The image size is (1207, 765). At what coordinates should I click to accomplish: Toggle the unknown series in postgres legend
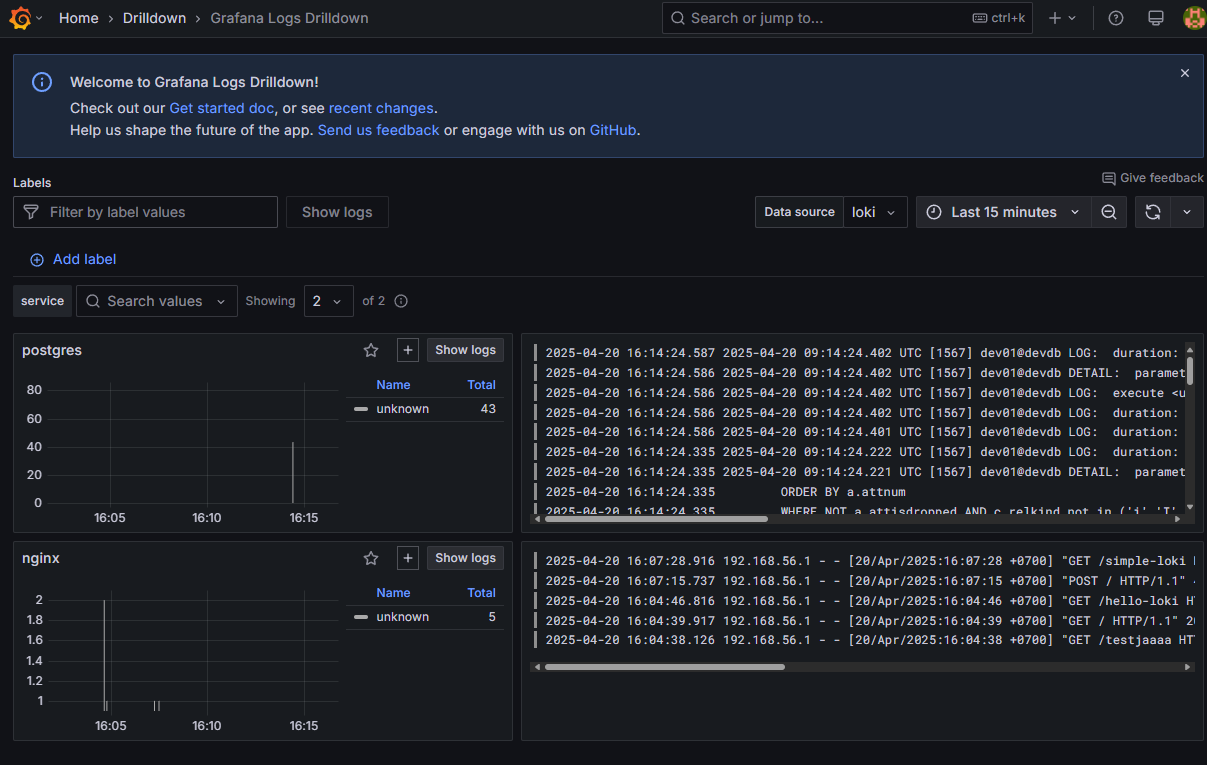coord(402,409)
